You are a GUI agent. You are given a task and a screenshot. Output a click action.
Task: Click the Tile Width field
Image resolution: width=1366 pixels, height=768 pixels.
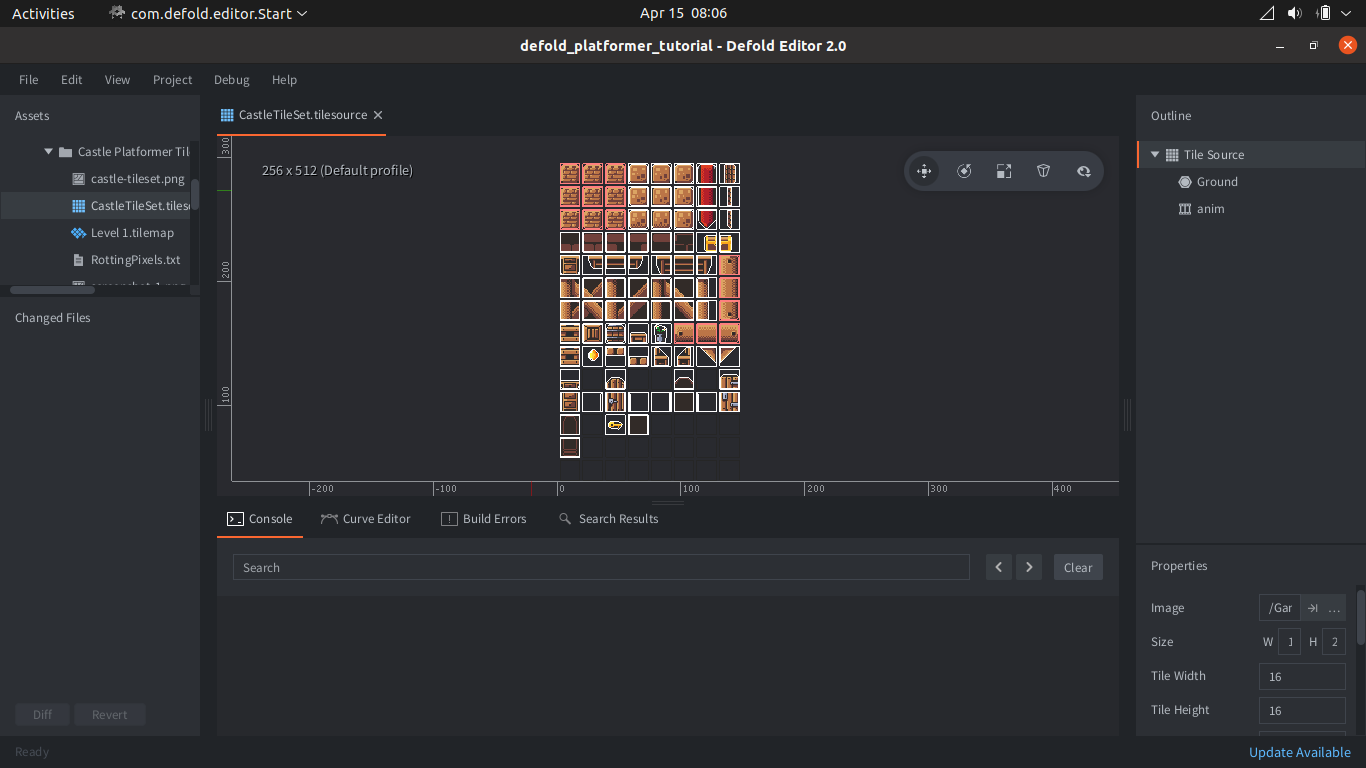pyautogui.click(x=1302, y=677)
